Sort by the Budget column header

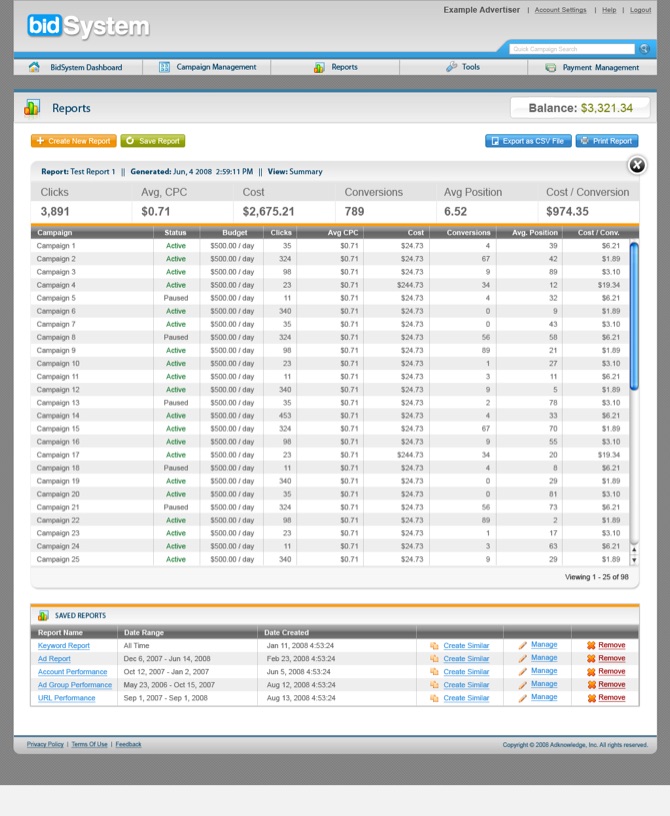[235, 233]
